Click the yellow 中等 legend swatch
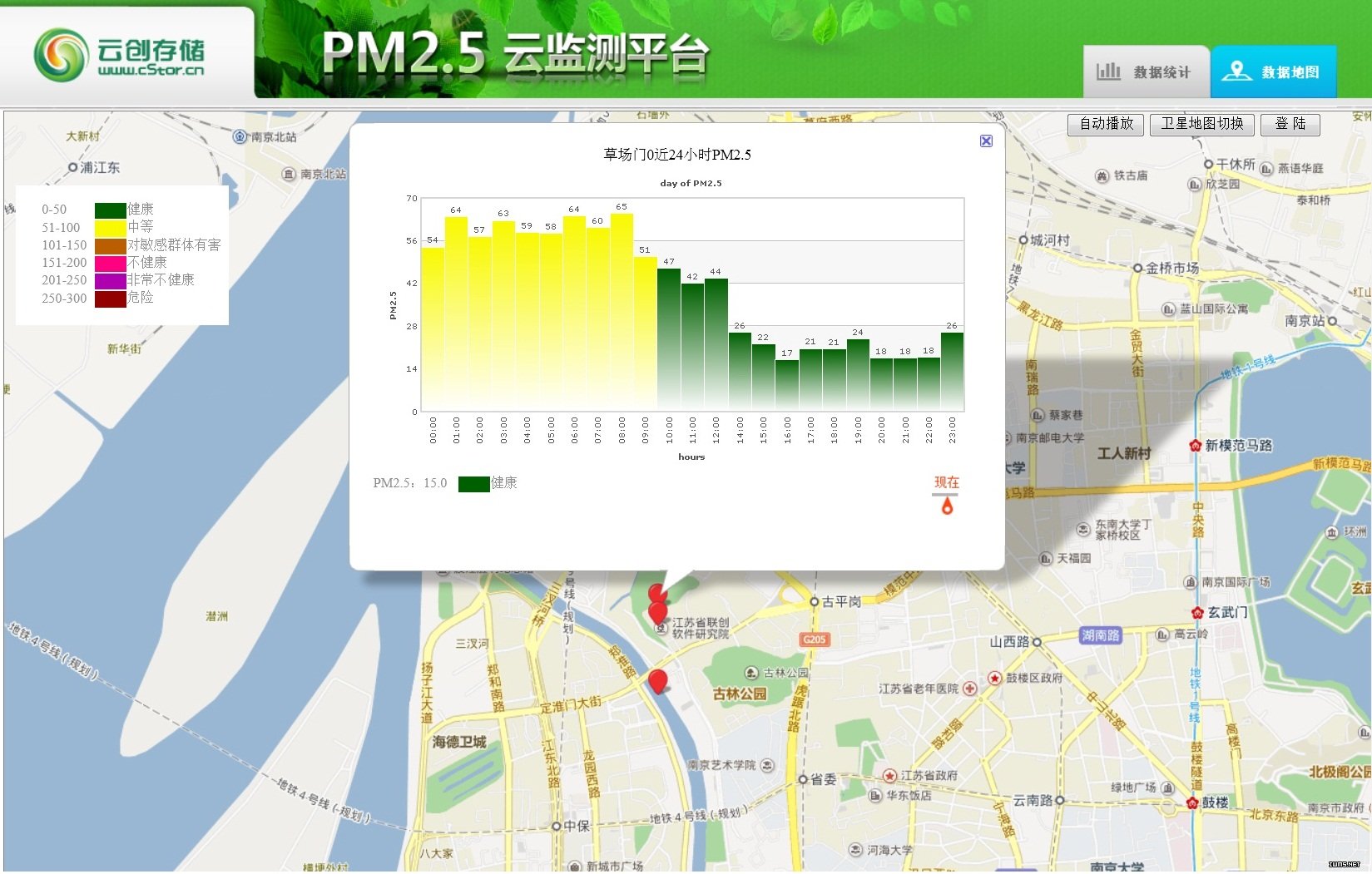 click(110, 227)
